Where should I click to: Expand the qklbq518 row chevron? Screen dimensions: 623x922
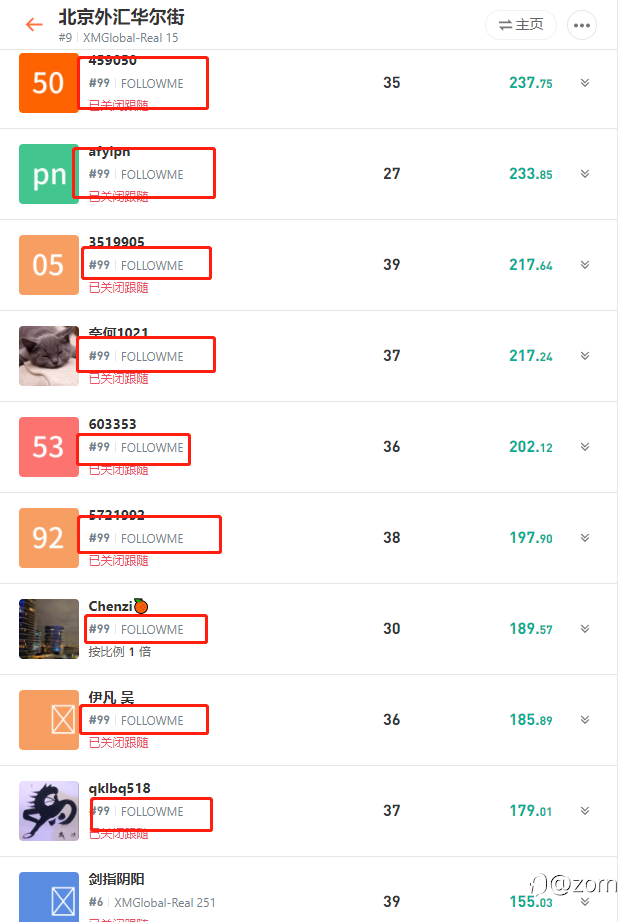[x=585, y=811]
